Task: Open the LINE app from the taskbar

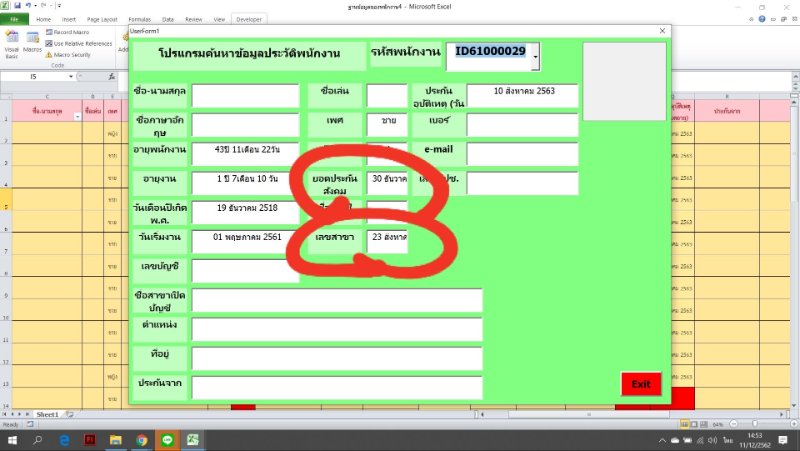Action: point(167,439)
